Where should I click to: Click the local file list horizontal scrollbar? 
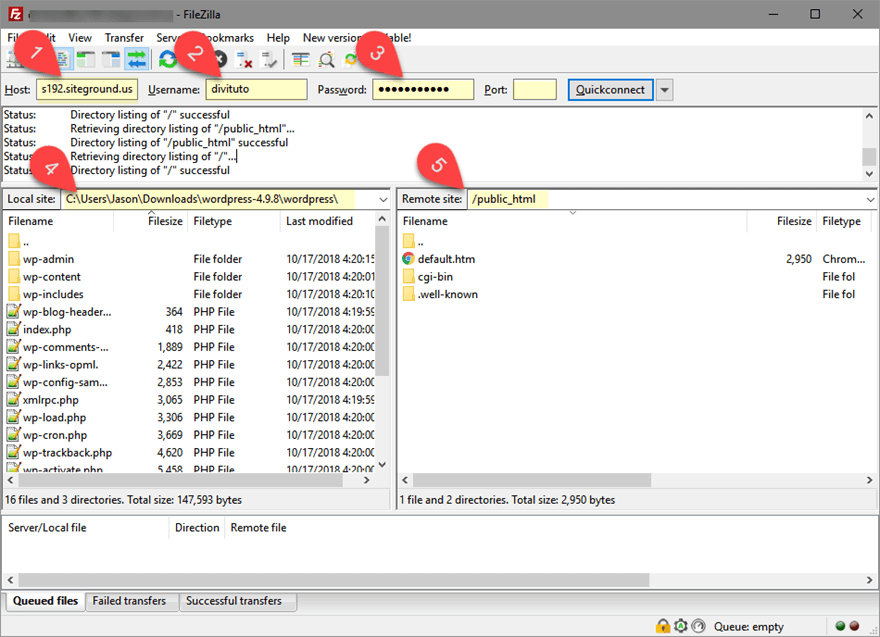click(x=180, y=480)
